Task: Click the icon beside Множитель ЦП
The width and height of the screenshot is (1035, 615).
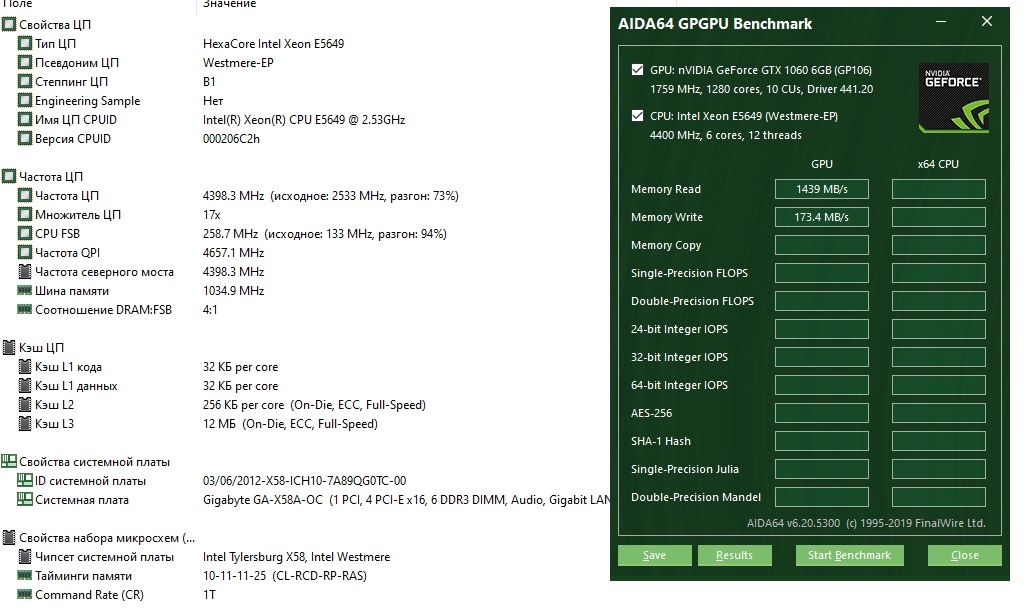Action: pyautogui.click(x=24, y=214)
